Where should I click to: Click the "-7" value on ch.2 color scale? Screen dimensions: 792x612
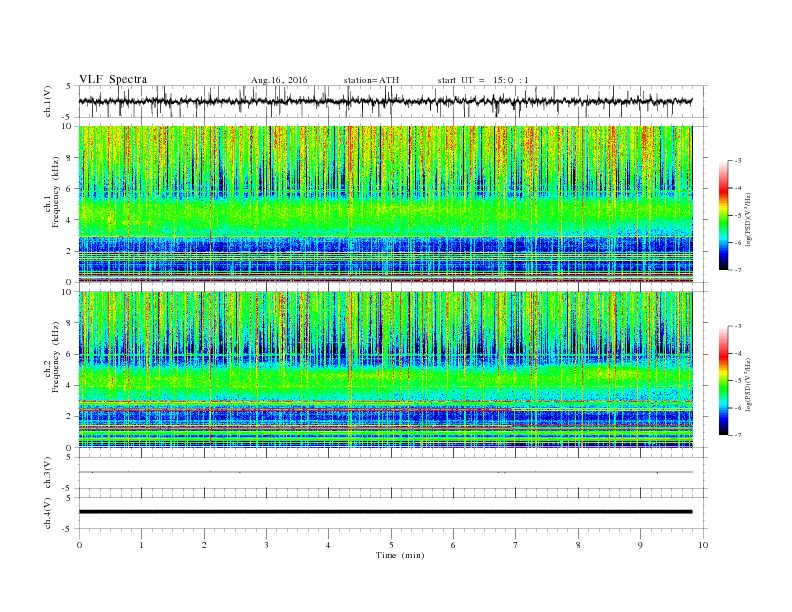click(738, 435)
